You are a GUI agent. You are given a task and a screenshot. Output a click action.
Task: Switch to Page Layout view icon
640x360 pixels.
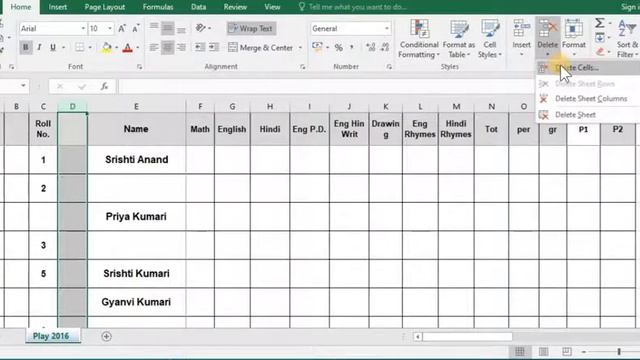pyautogui.click(x=543, y=351)
